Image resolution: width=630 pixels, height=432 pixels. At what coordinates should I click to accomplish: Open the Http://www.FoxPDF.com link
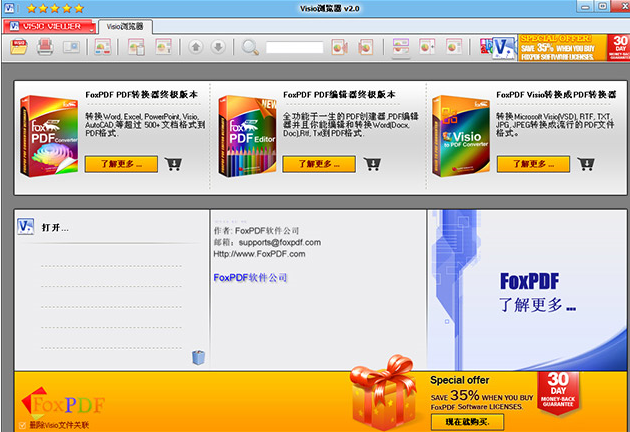point(259,254)
